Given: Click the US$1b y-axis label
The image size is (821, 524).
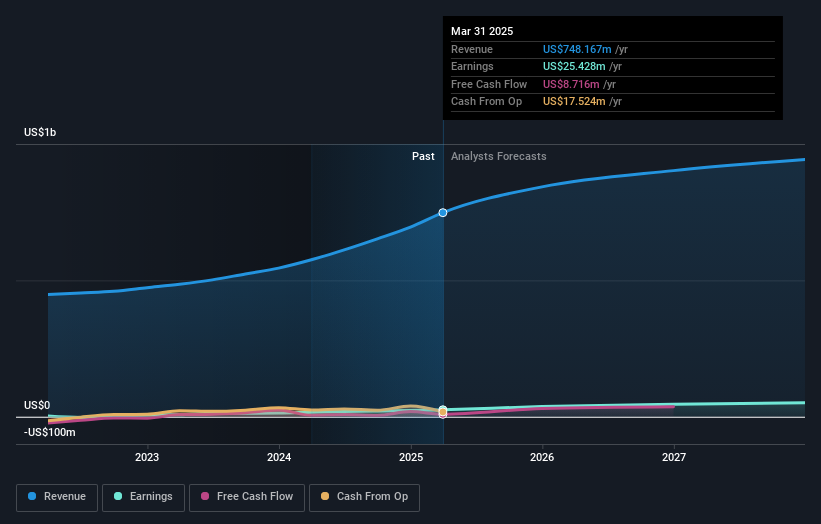Looking at the screenshot, I should (x=40, y=132).
